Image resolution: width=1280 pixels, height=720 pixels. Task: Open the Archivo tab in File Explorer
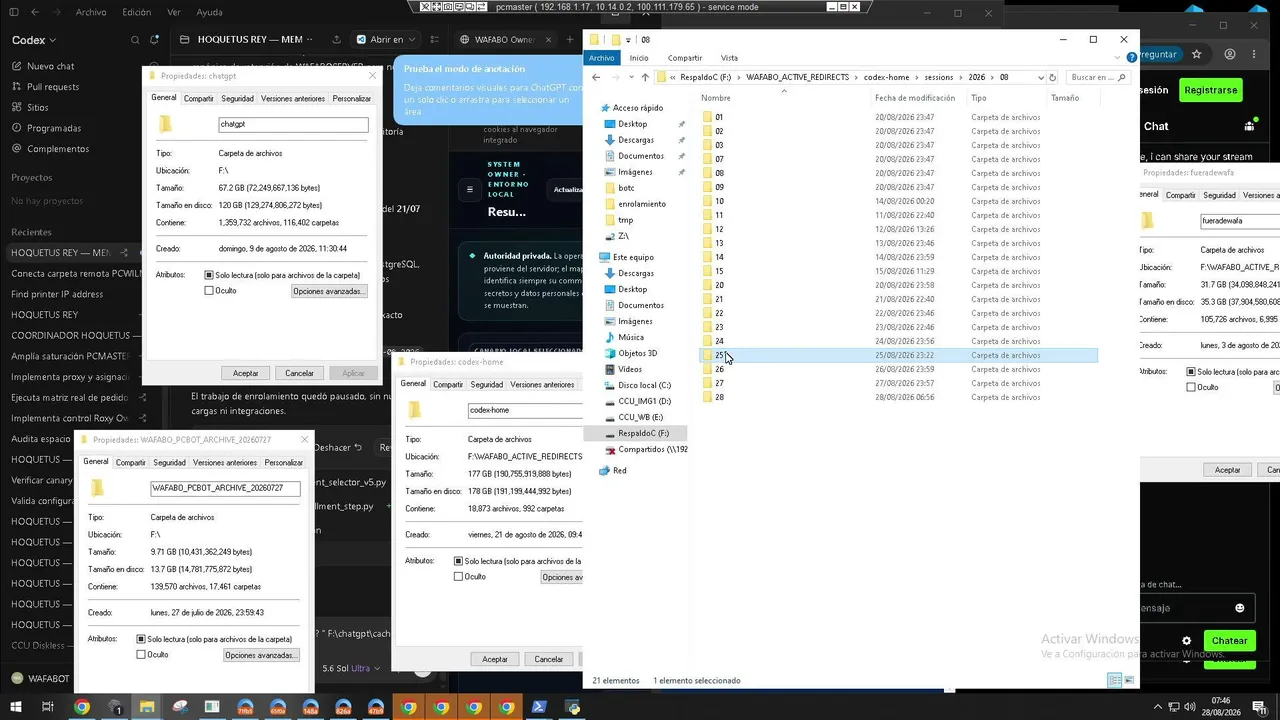601,58
